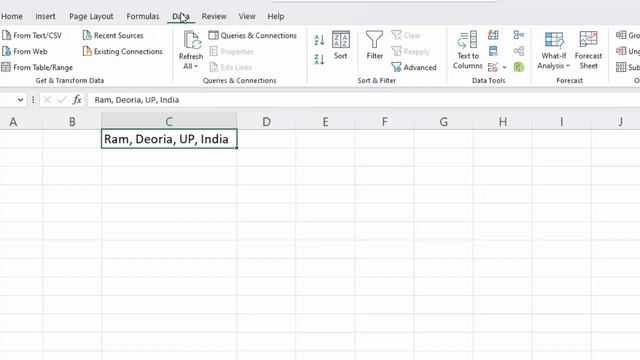The image size is (640, 360).
Task: Select column C header
Action: (169, 122)
